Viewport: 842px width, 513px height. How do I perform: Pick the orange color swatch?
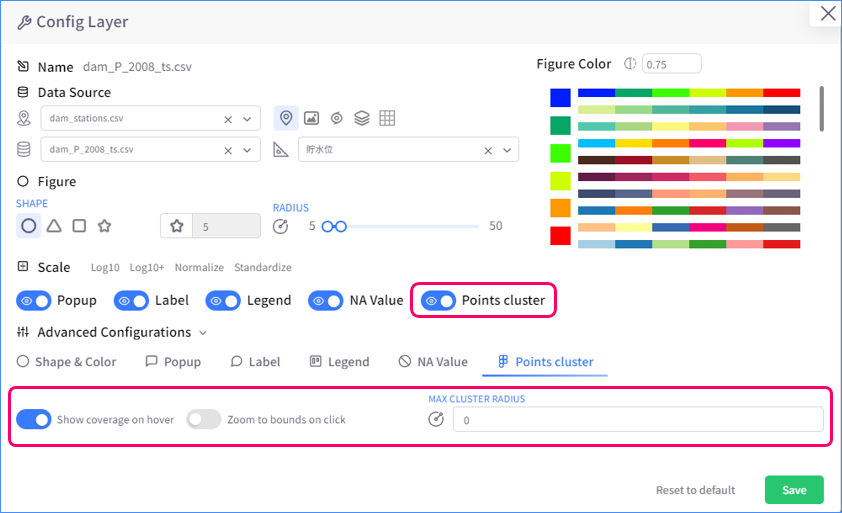coord(560,208)
